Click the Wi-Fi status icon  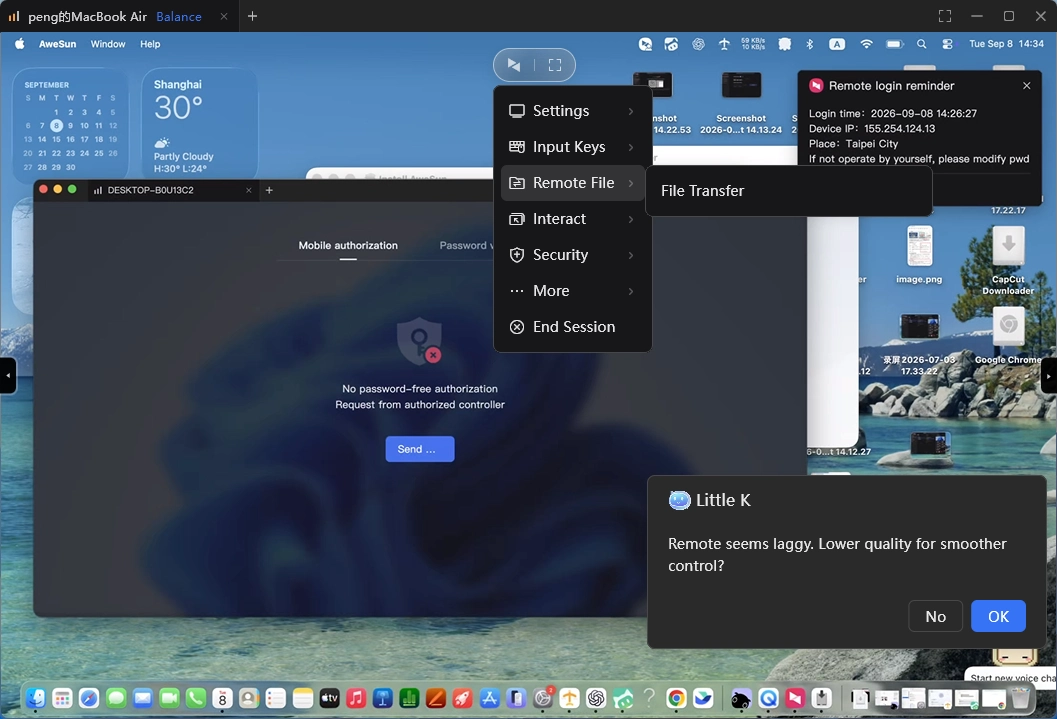click(866, 44)
